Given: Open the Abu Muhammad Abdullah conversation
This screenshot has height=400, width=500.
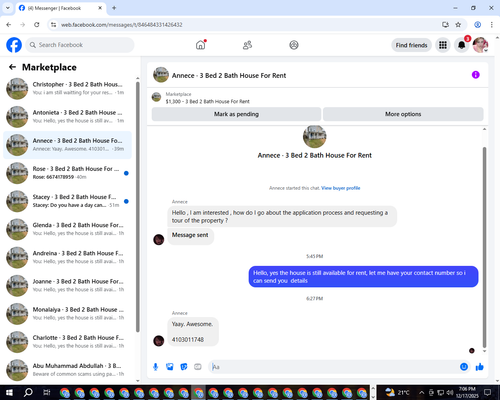Looking at the screenshot, I should [x=68, y=370].
